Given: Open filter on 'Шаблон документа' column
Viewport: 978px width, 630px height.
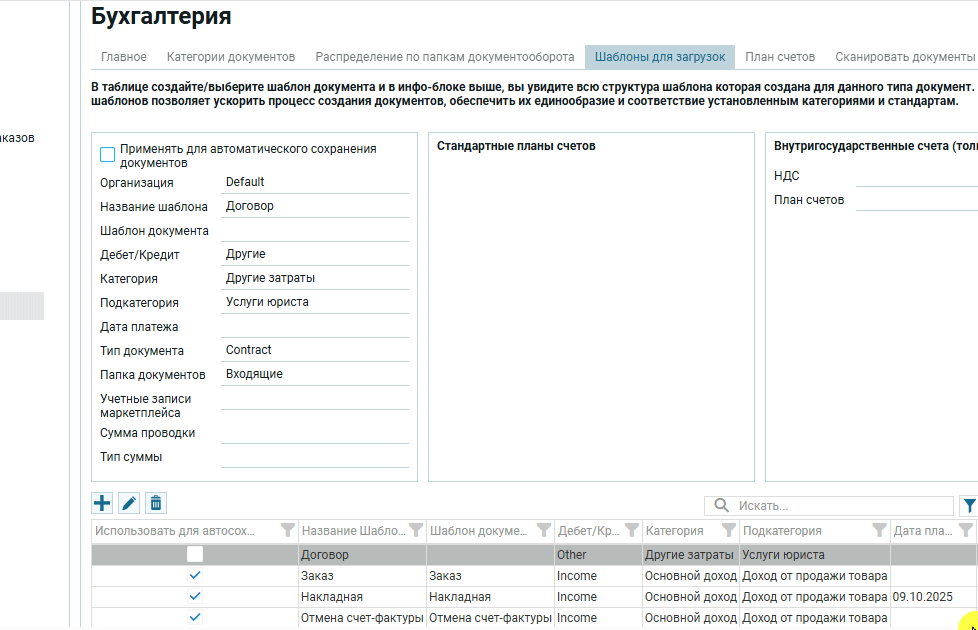Looking at the screenshot, I should 545,531.
